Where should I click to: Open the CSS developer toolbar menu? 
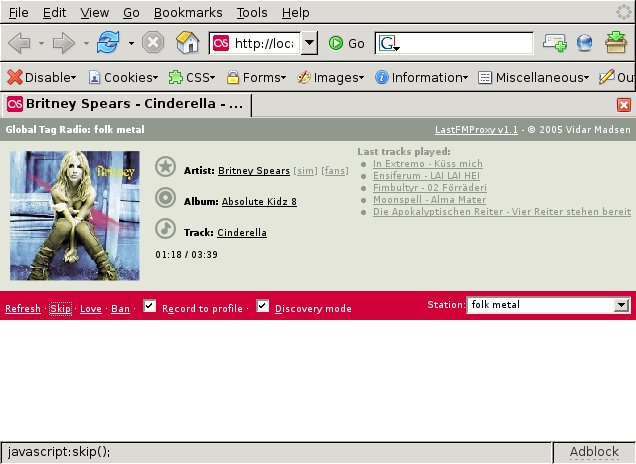click(x=191, y=77)
